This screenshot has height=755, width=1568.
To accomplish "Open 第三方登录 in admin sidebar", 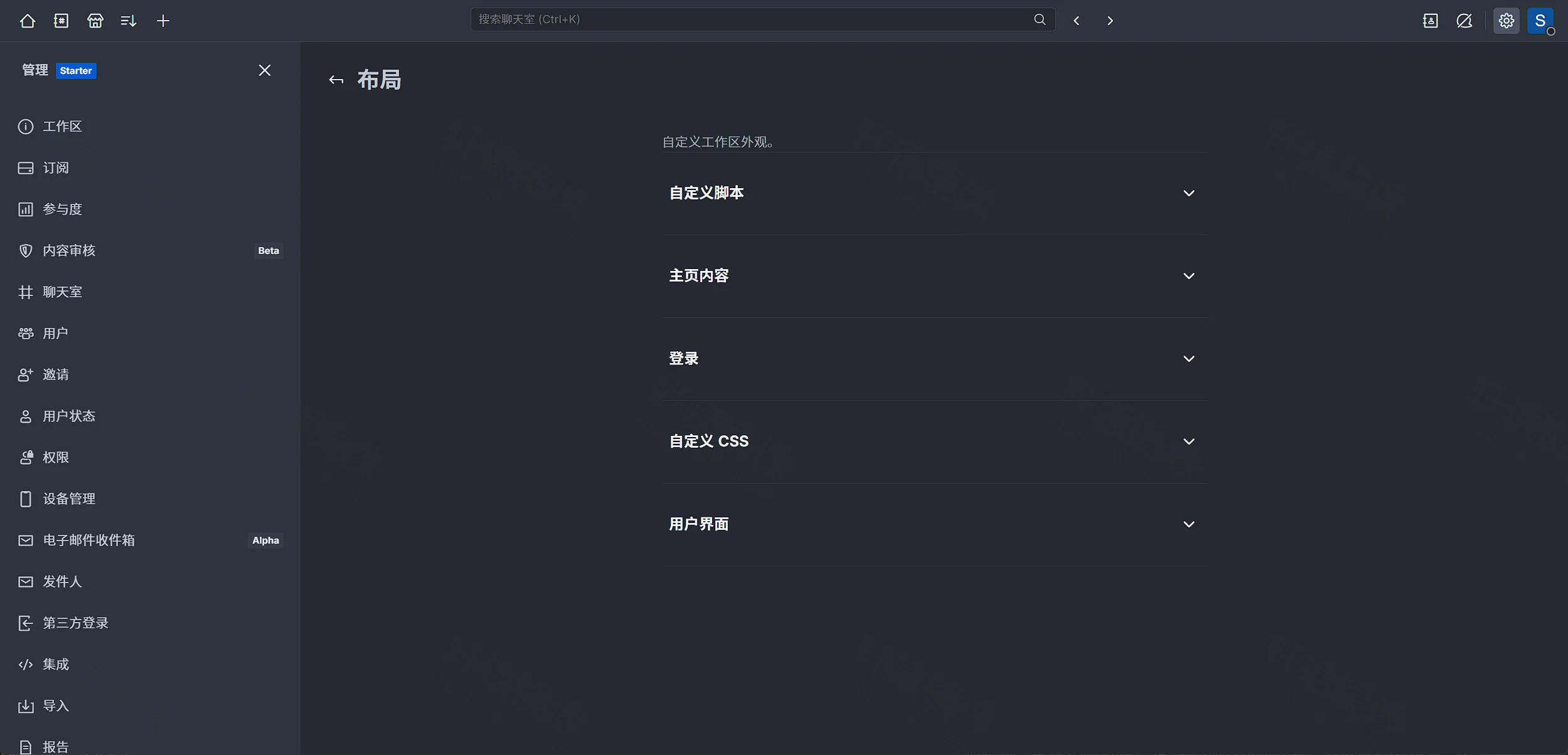I will (x=150, y=623).
